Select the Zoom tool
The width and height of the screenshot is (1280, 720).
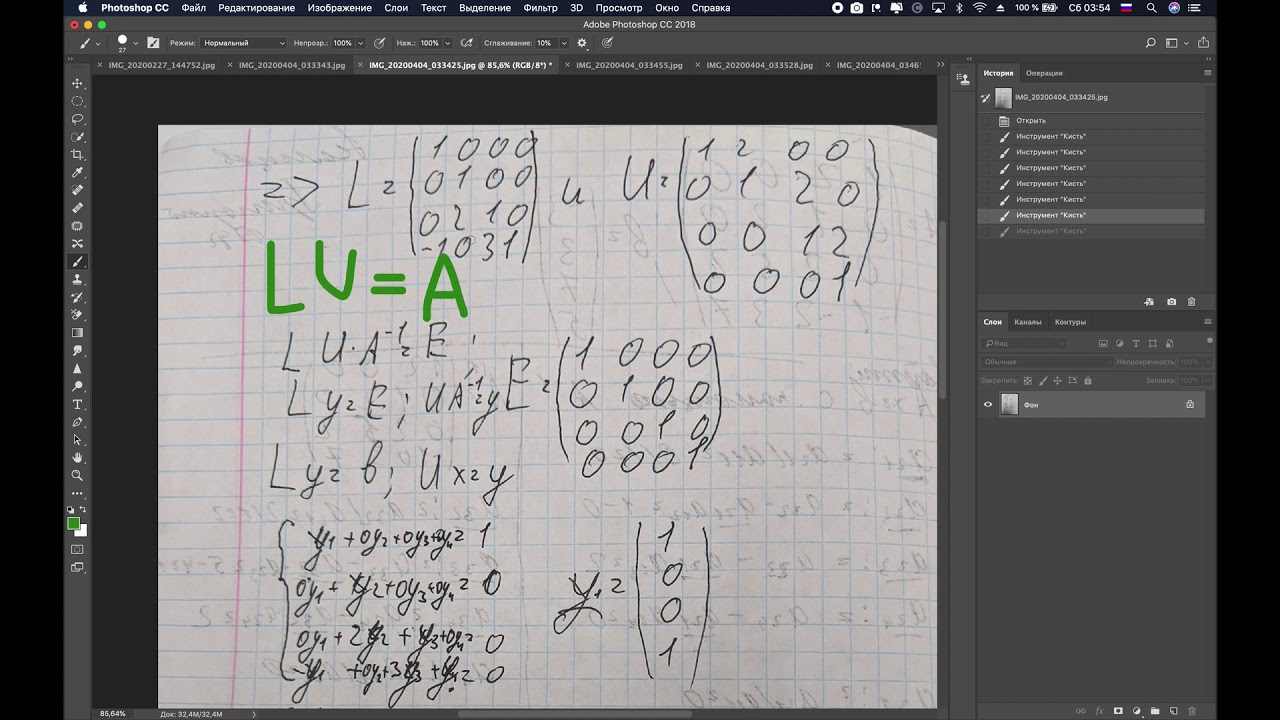pos(77,476)
